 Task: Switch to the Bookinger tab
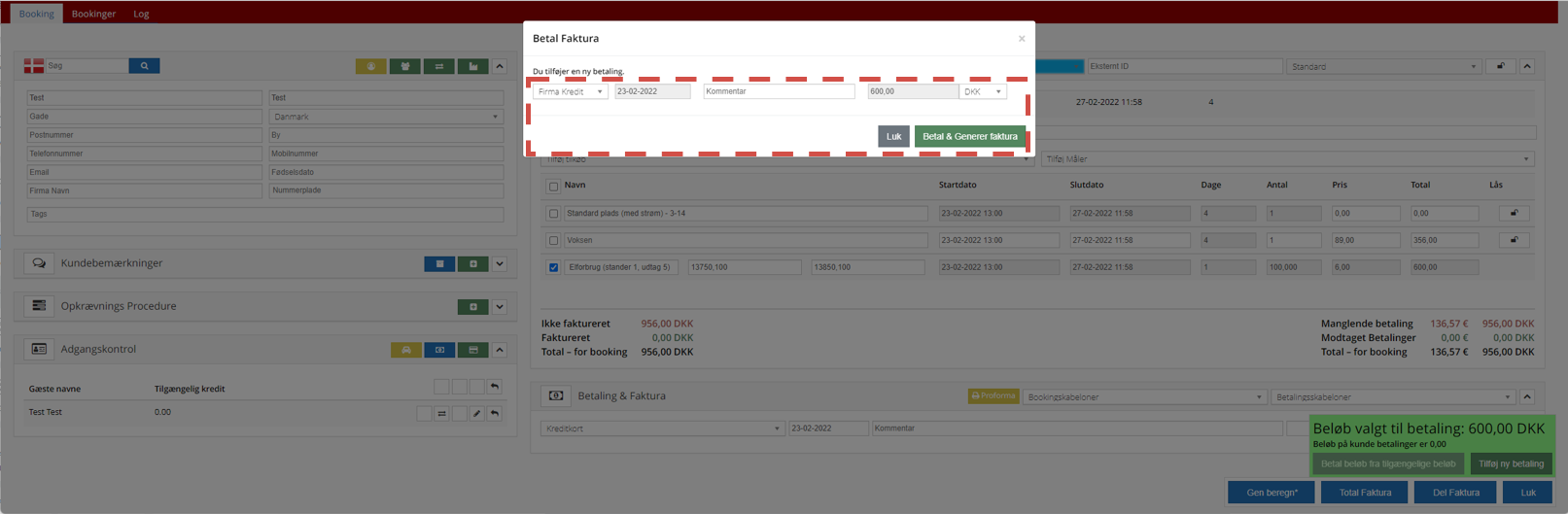93,14
